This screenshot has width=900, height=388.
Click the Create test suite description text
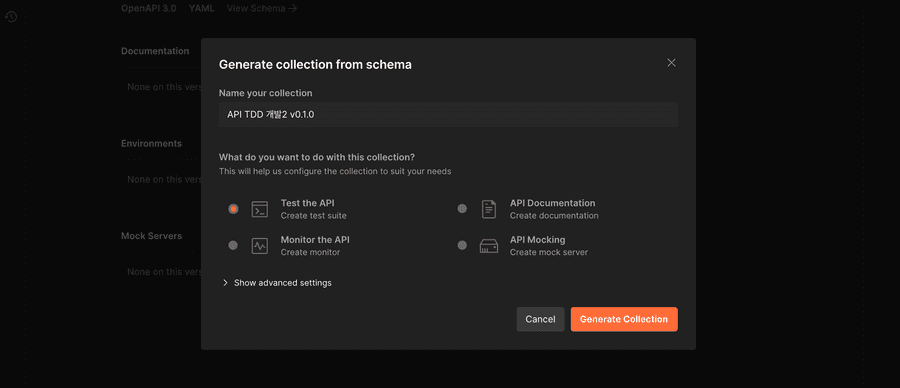pyautogui.click(x=313, y=216)
